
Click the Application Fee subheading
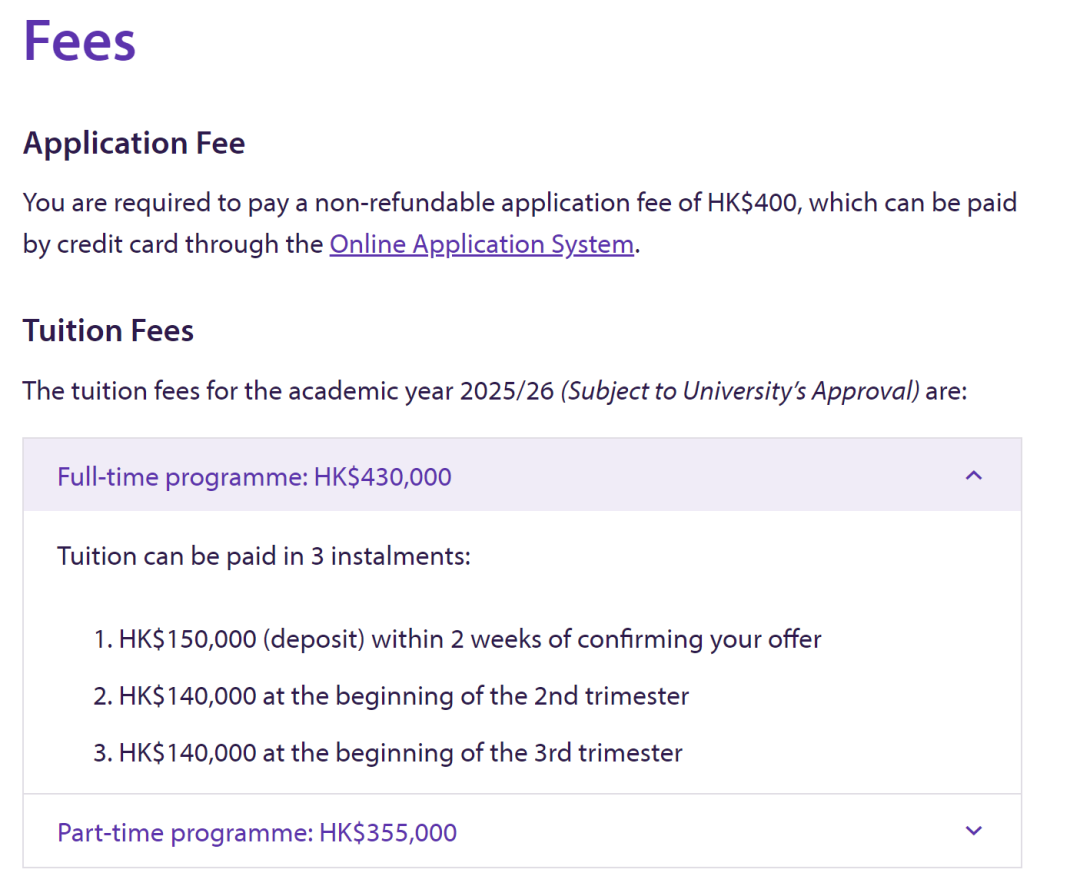(x=134, y=143)
